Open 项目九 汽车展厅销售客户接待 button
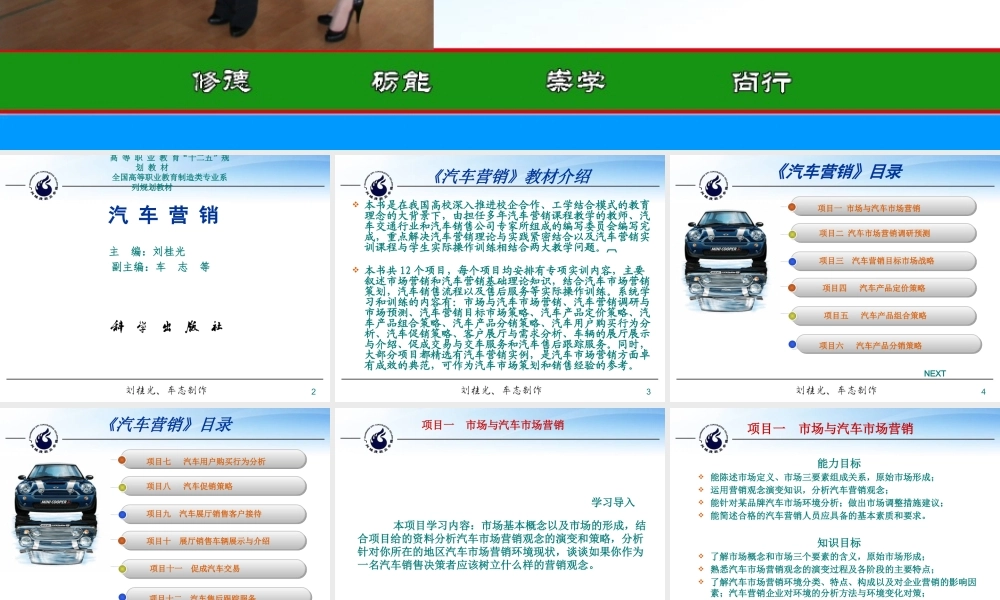The width and height of the screenshot is (1000, 600). [214, 514]
